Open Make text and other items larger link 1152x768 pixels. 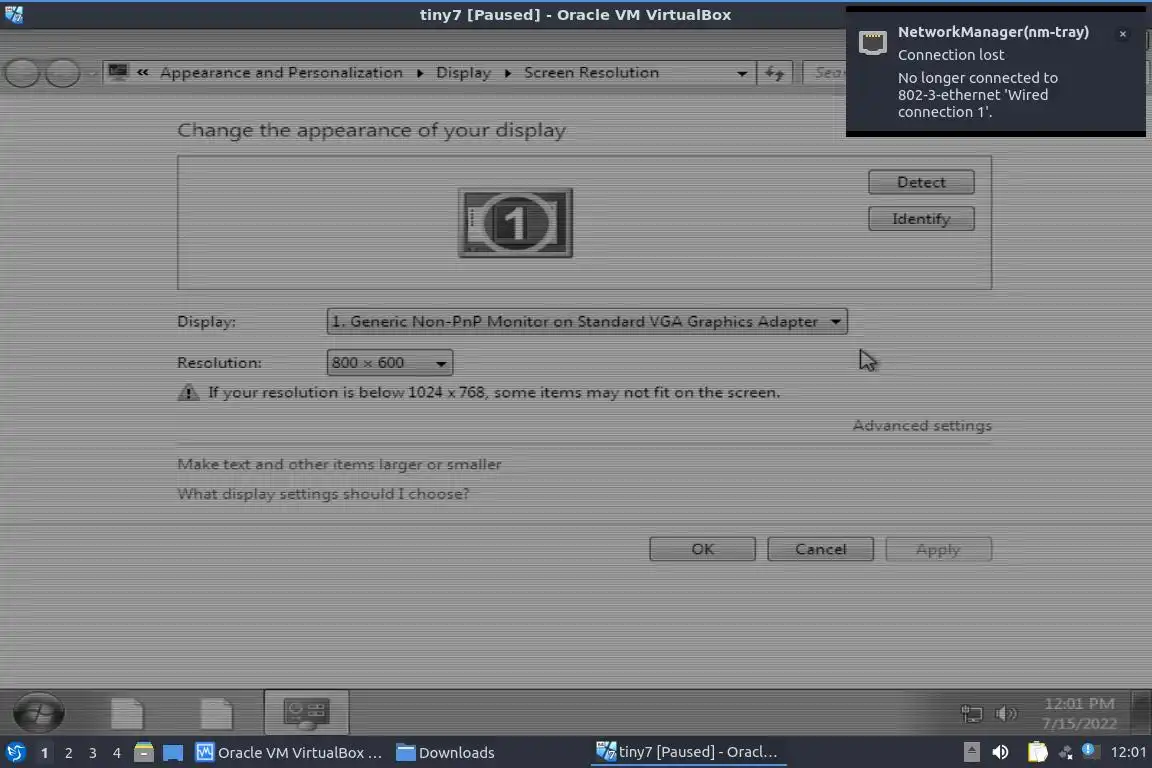click(339, 464)
